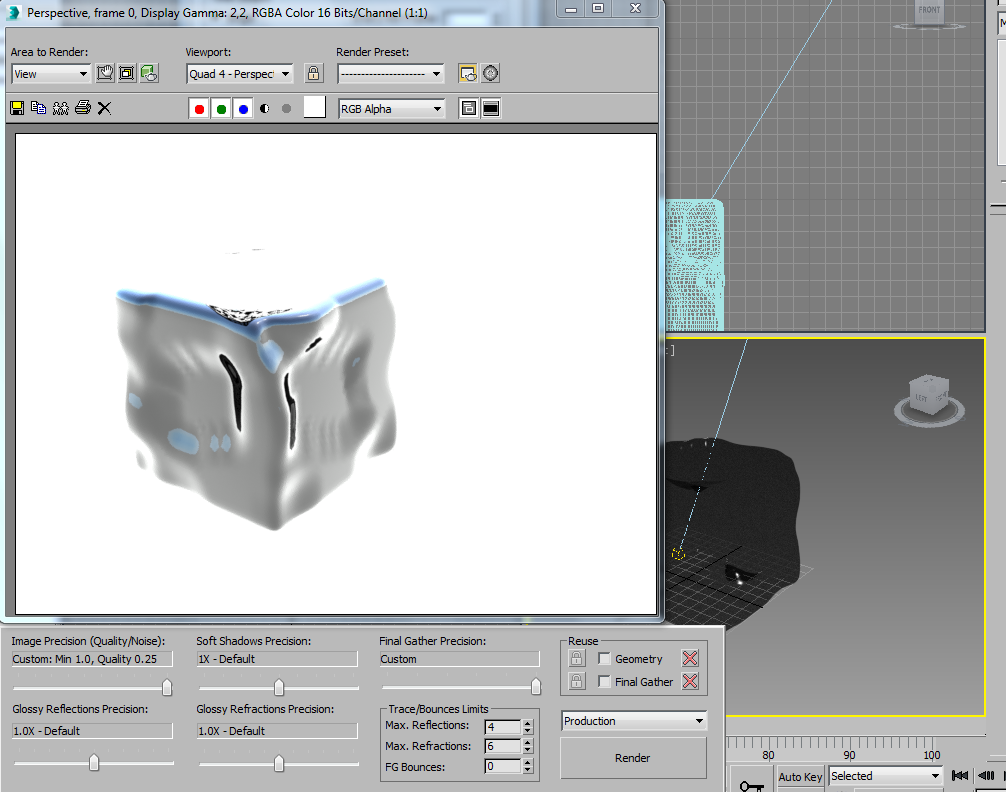Click the 'Custom' Final Gather Precision value
Screen dimensions: 1006x792
[x=459, y=659]
